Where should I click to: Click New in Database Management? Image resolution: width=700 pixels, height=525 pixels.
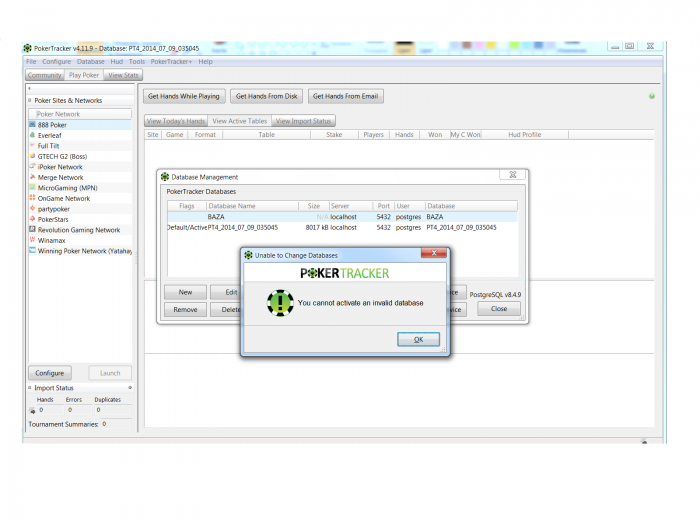[x=185, y=292]
